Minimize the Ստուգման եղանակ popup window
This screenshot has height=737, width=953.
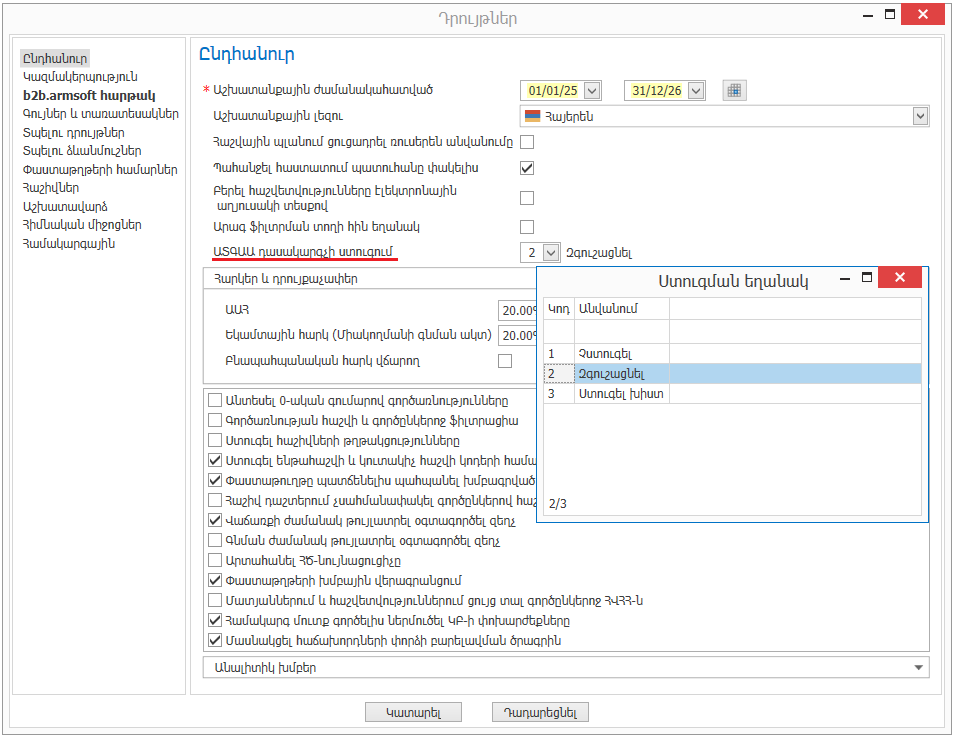point(845,278)
